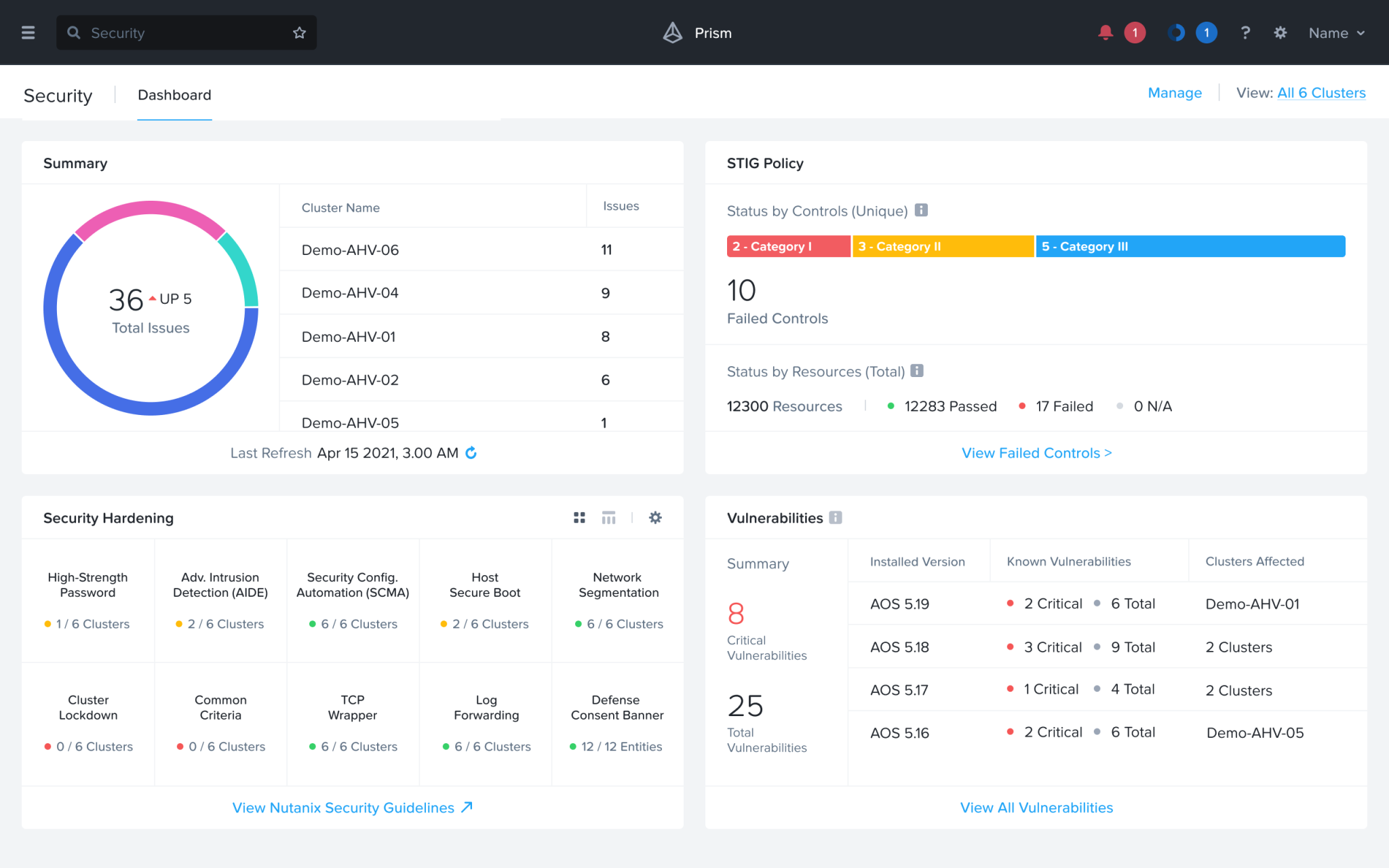Viewport: 1389px width, 868px height.
Task: Click the View Failed Controls link
Action: pos(1036,452)
